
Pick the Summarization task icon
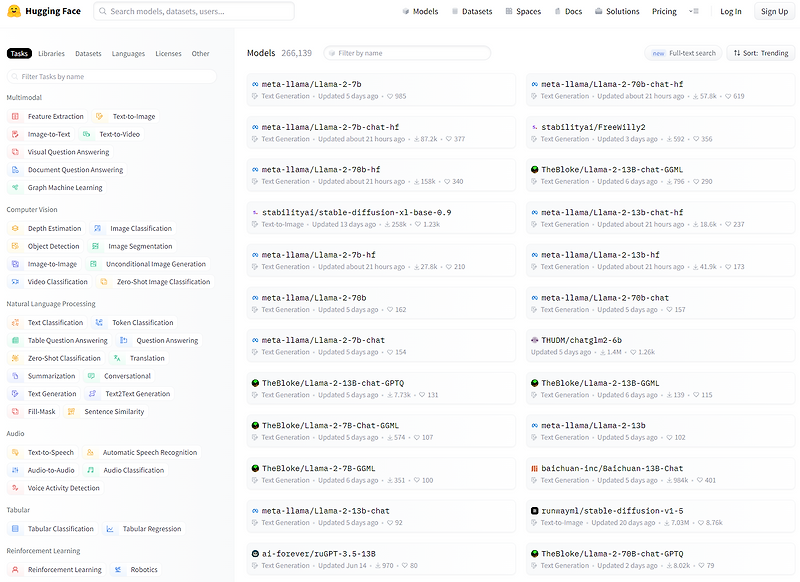15,376
